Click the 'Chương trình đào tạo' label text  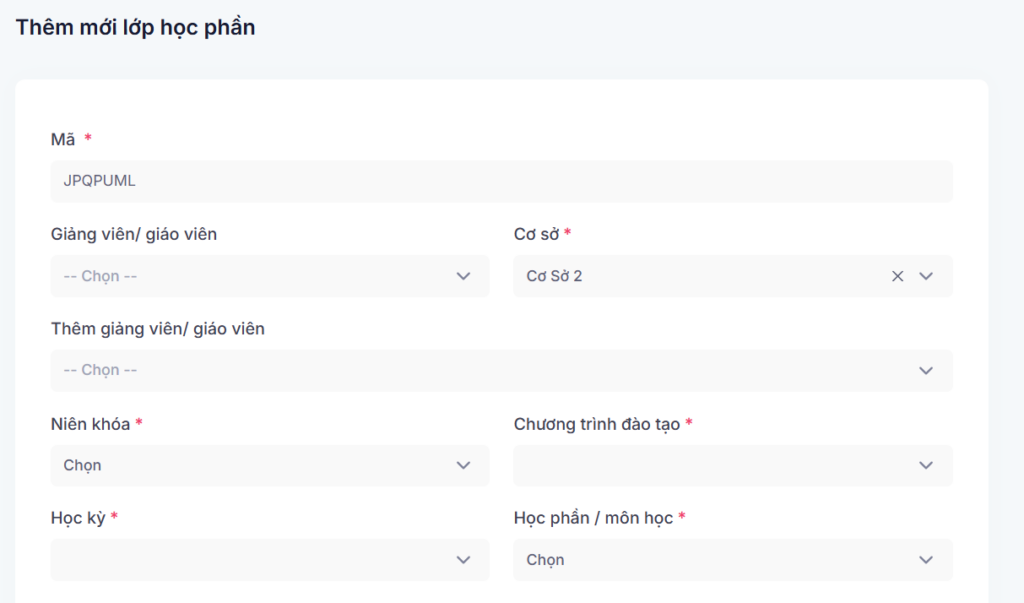(x=596, y=424)
